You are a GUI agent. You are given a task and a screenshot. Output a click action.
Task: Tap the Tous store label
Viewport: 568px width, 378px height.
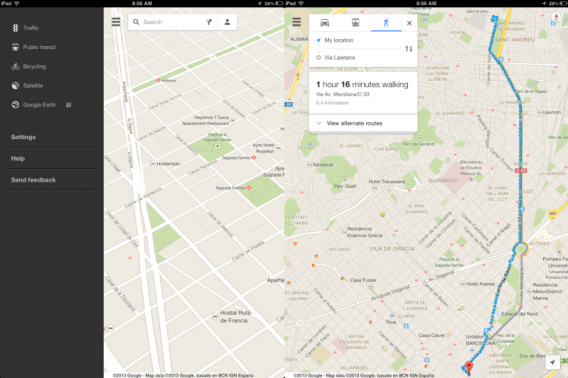tap(391, 322)
